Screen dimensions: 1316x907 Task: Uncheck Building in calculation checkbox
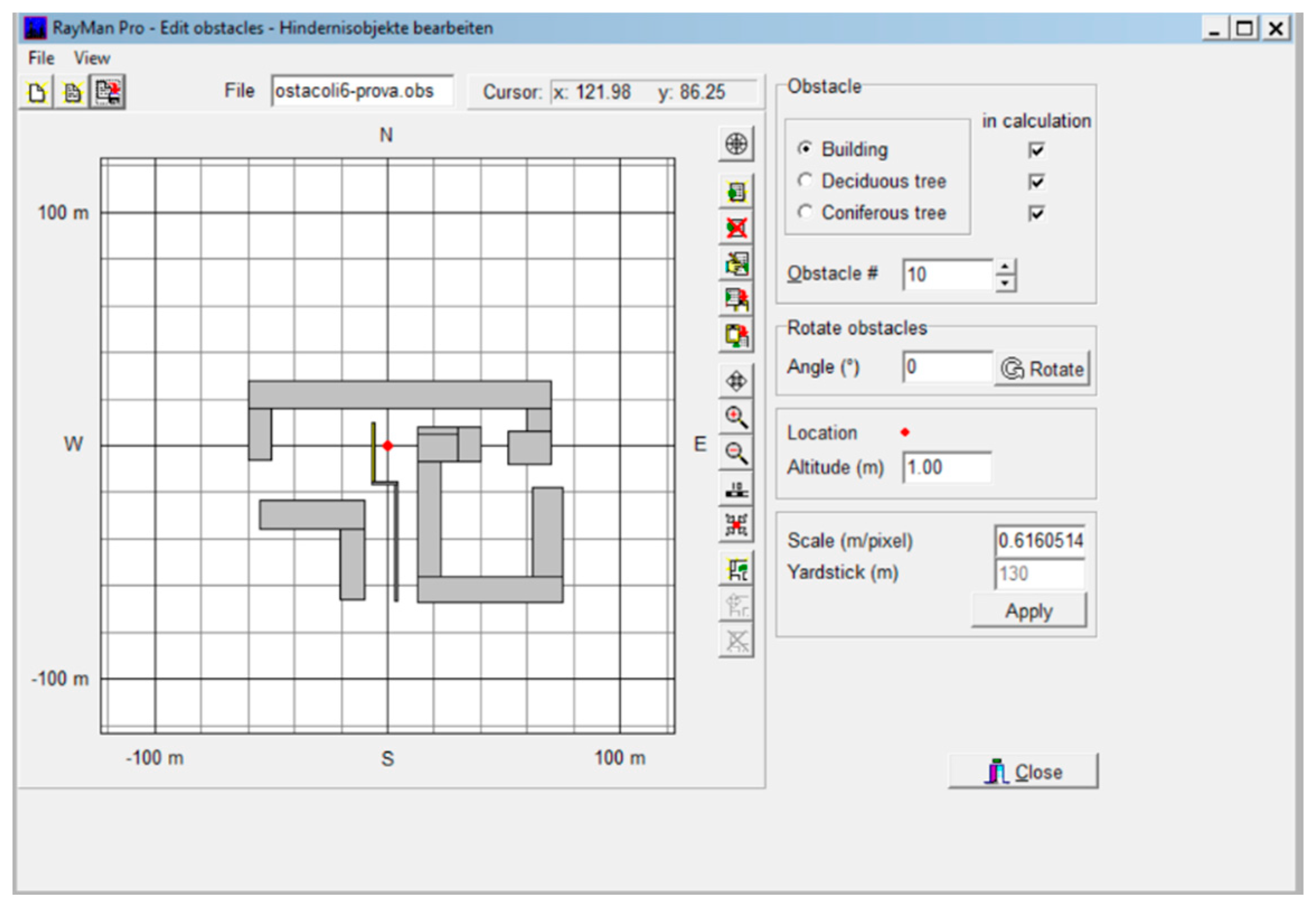click(1036, 150)
